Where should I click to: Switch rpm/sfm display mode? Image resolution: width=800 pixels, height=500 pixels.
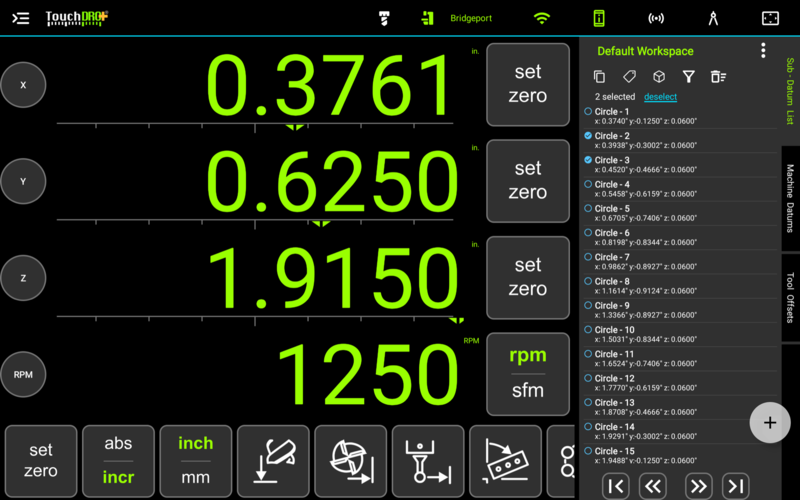tap(528, 374)
